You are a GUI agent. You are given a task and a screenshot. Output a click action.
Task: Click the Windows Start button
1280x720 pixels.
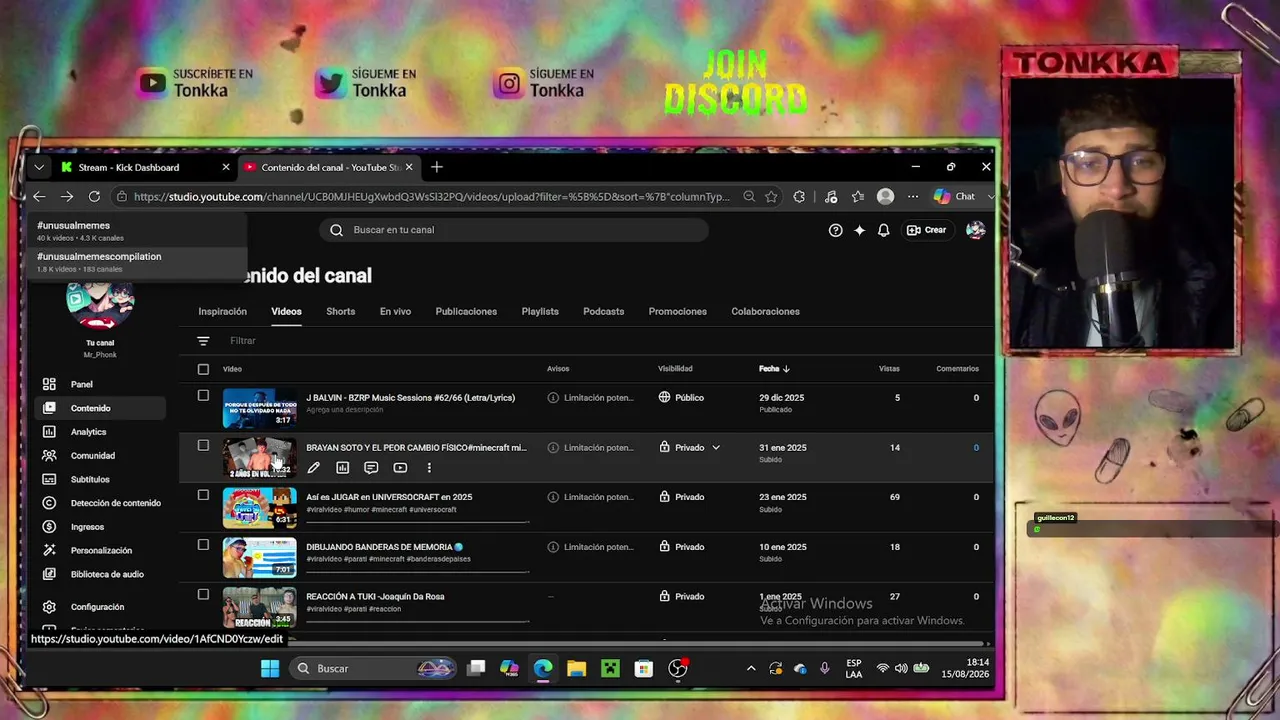tap(270, 668)
